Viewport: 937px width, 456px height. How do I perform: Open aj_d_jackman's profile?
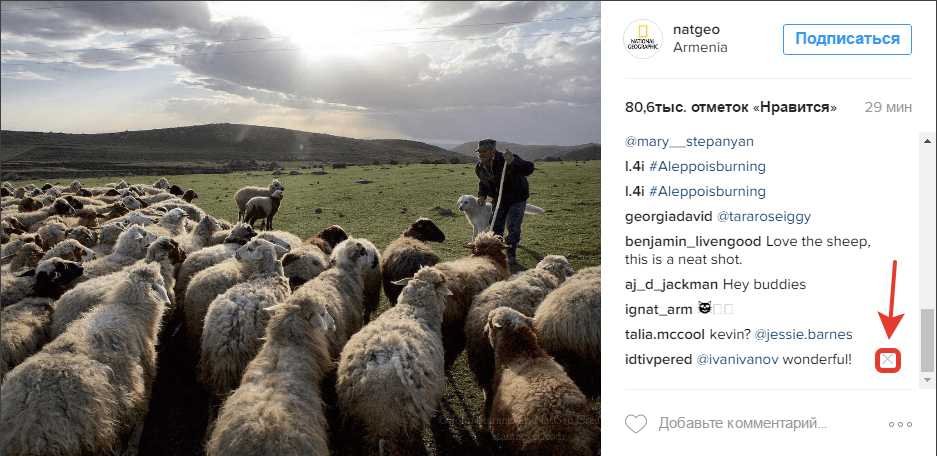point(671,284)
